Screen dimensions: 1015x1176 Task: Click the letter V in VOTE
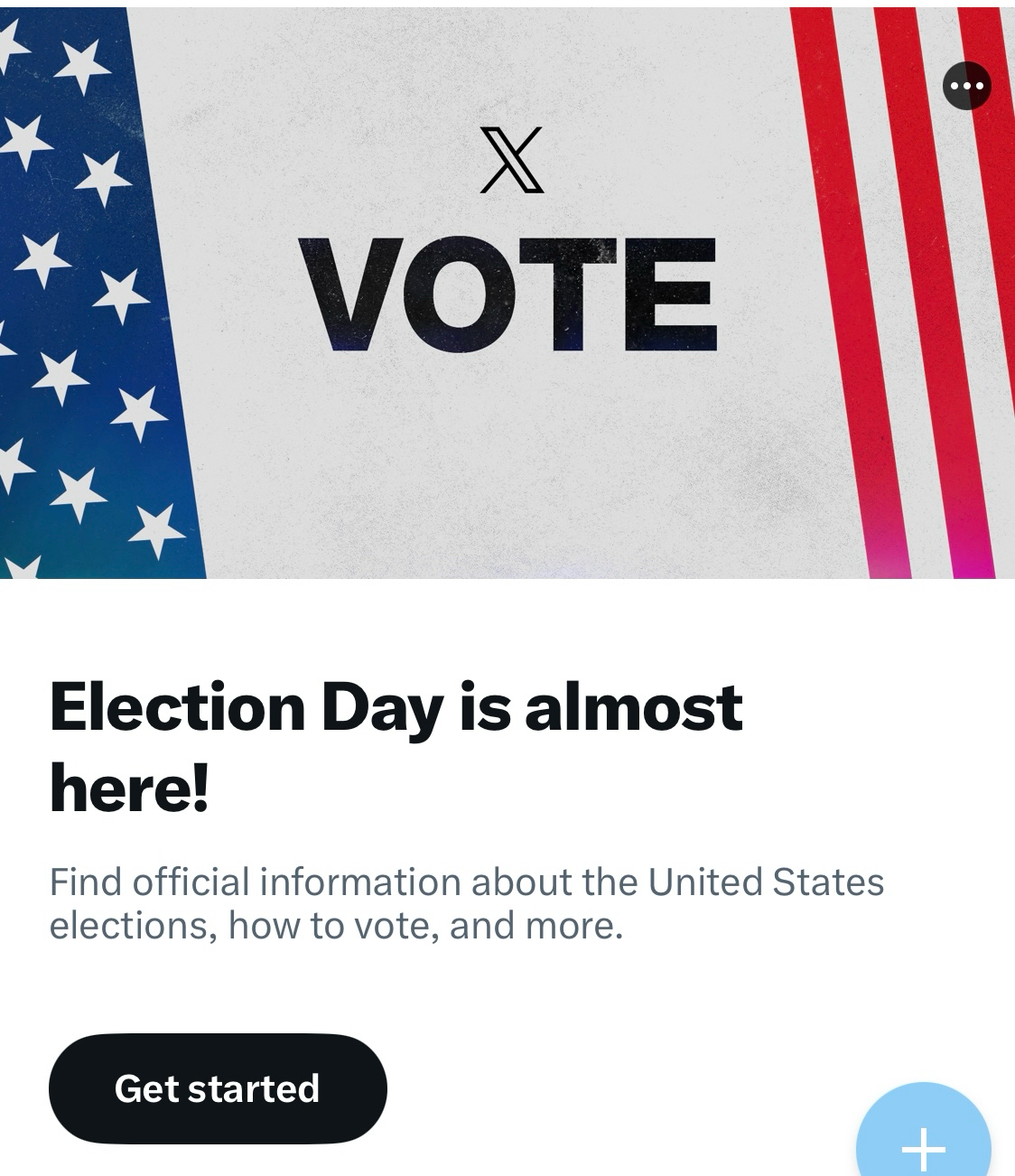click(x=354, y=294)
